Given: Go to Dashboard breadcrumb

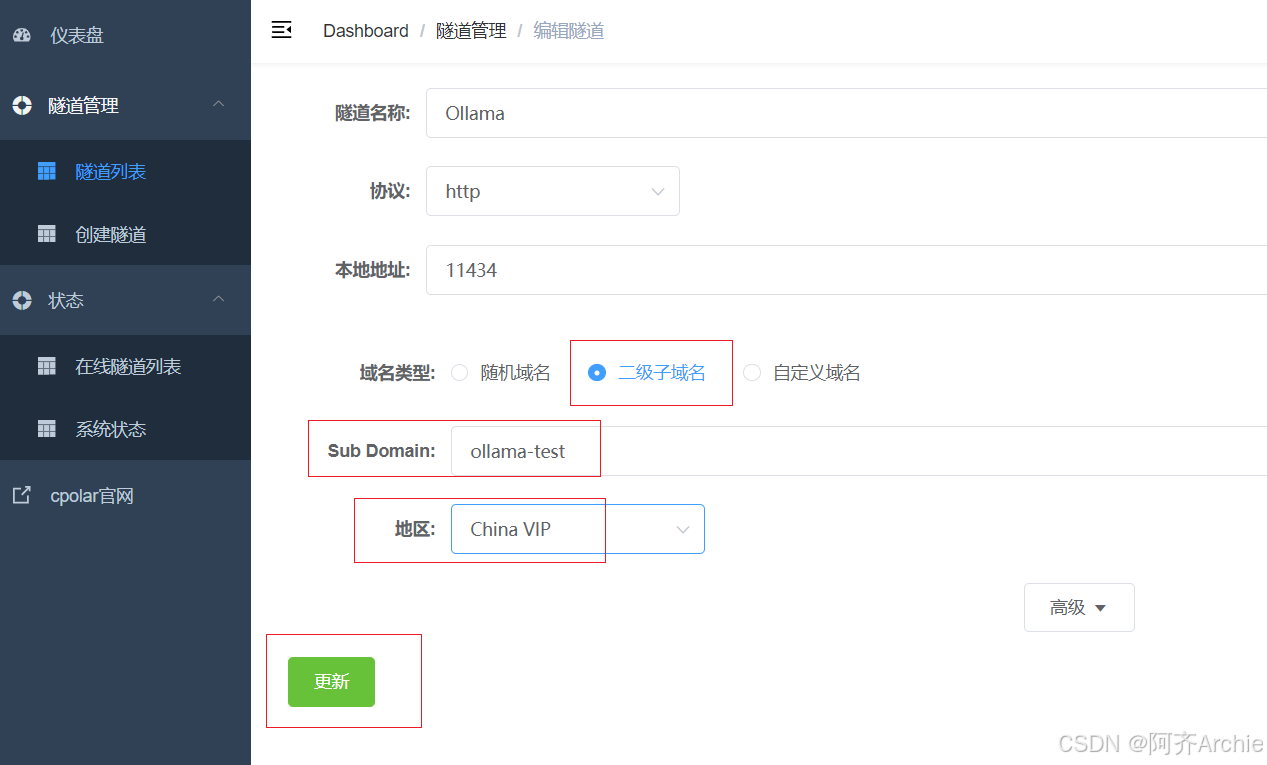Looking at the screenshot, I should coord(365,31).
